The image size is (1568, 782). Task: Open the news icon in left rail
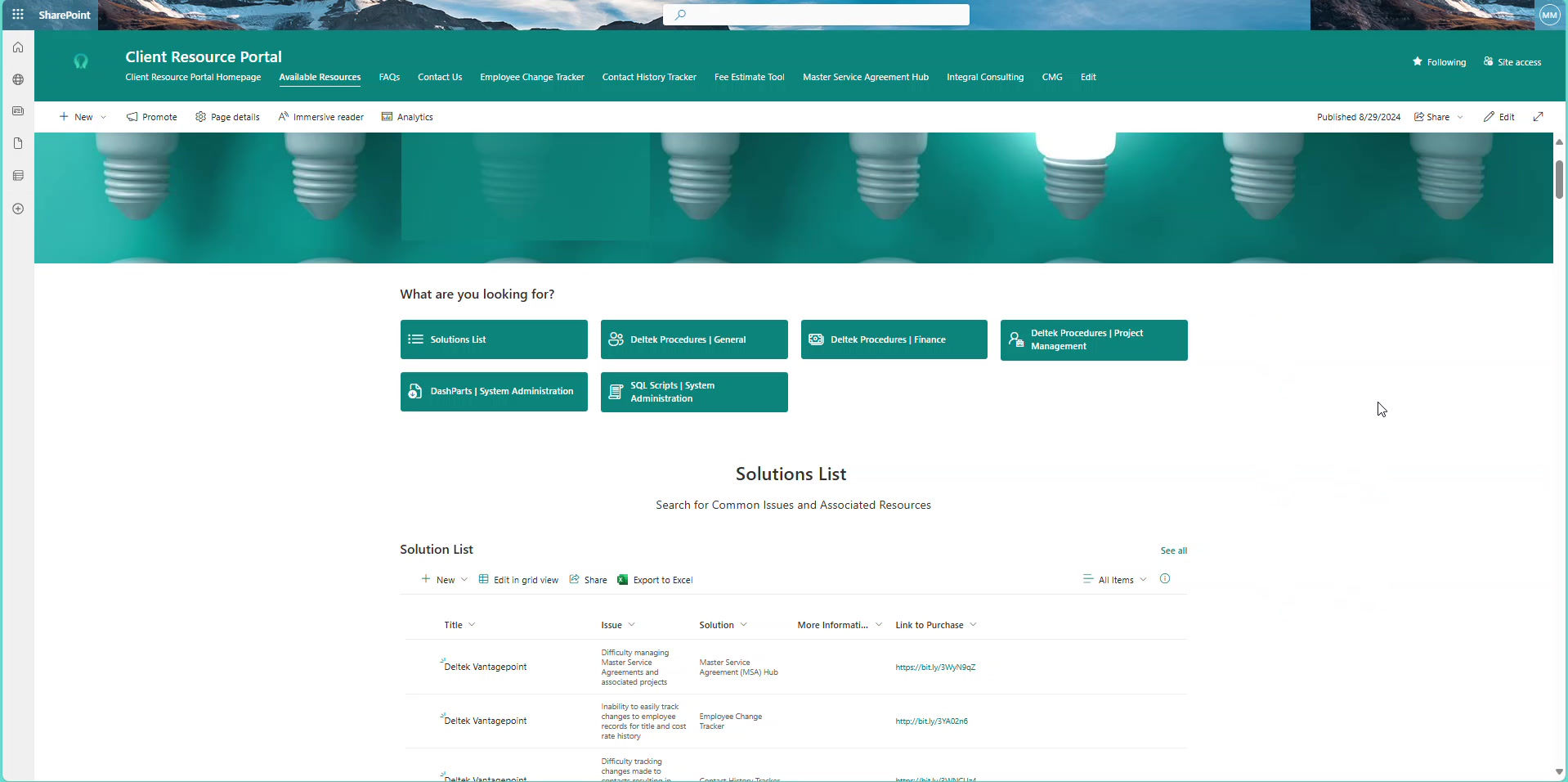click(18, 111)
